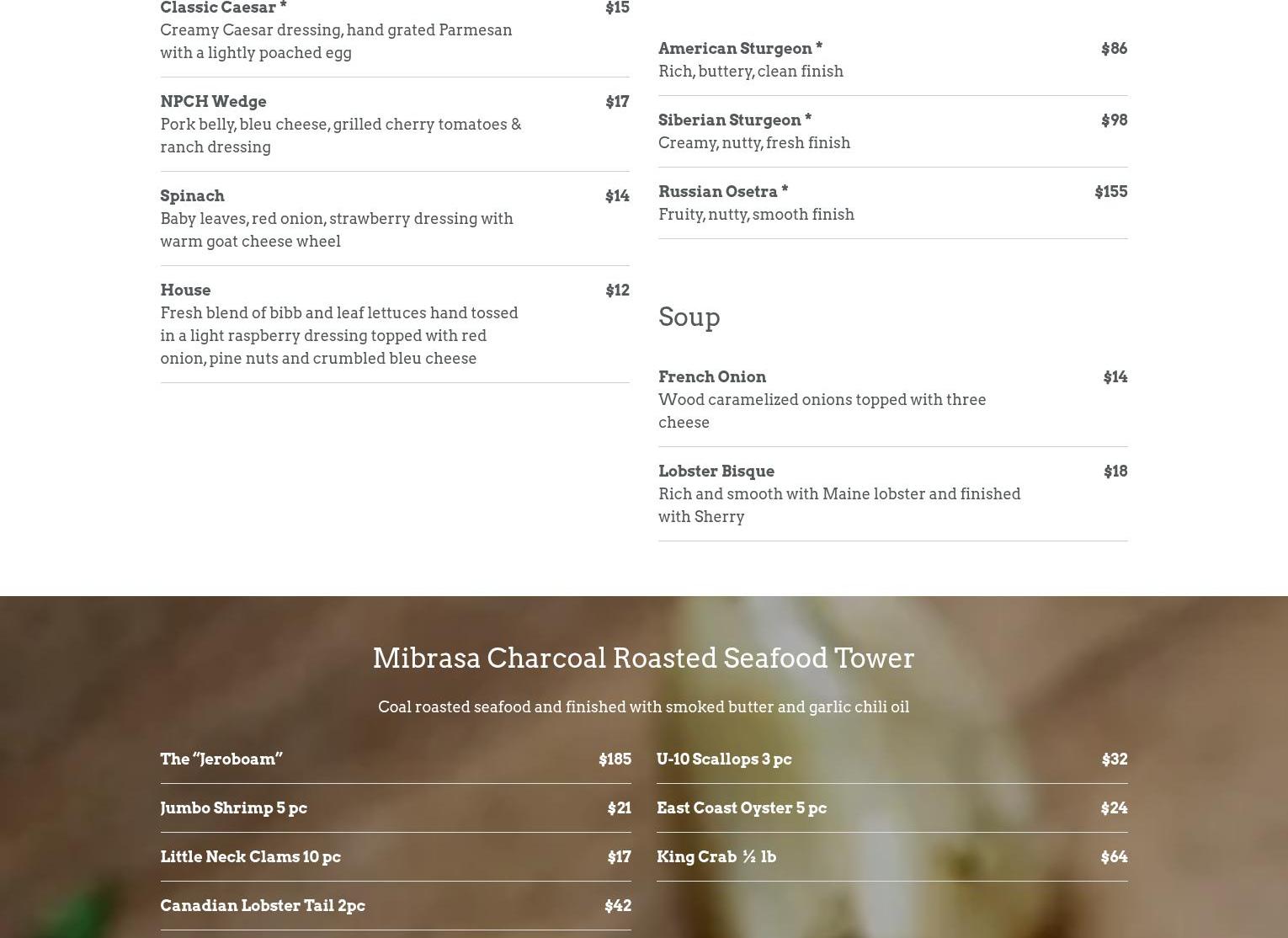Click the $14 price beside Spinach

point(617,195)
